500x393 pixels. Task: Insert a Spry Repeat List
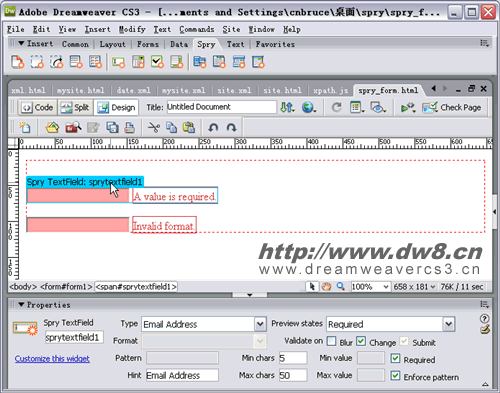click(76, 62)
